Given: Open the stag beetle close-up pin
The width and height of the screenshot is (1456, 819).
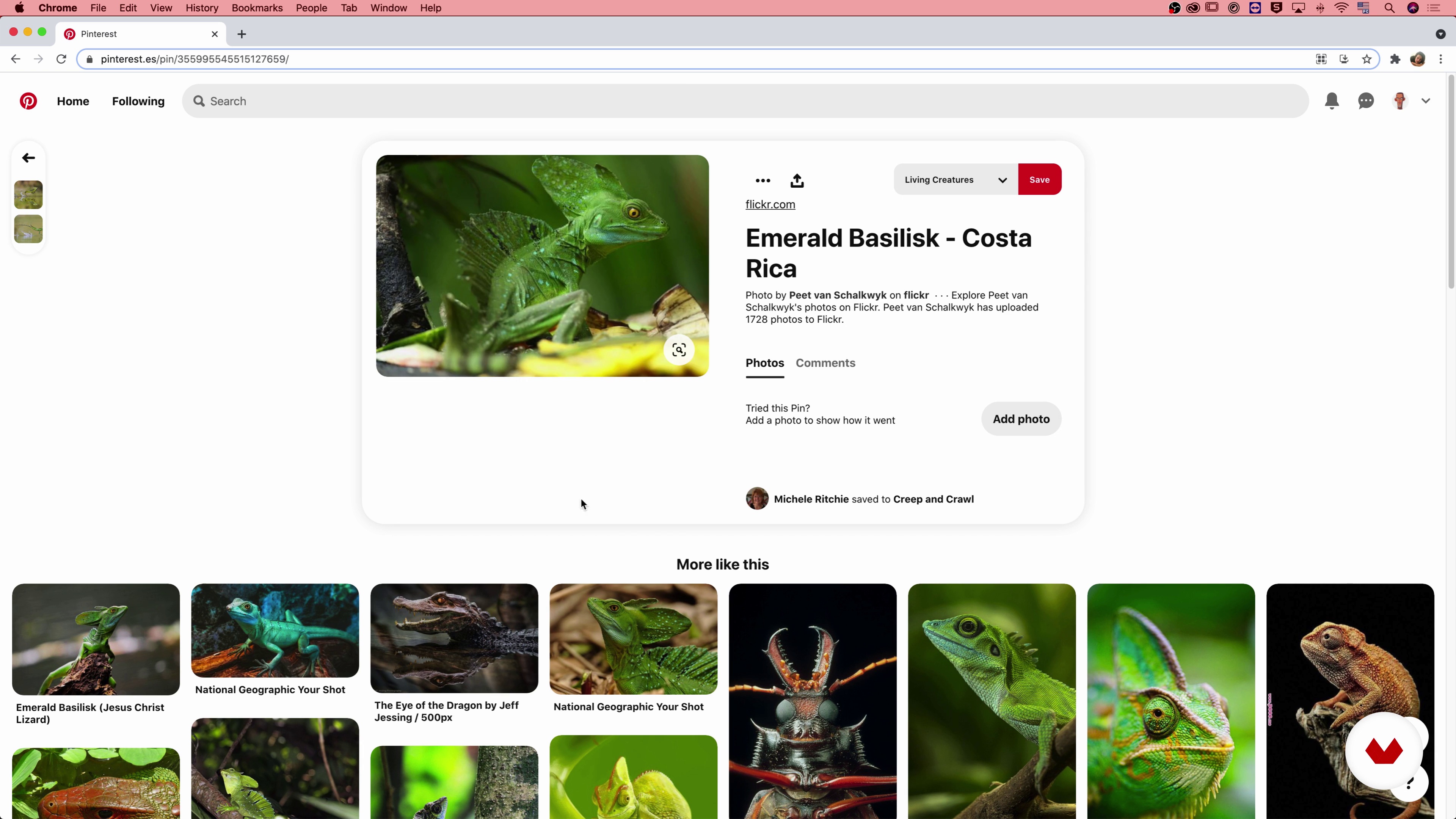Looking at the screenshot, I should tap(812, 701).
